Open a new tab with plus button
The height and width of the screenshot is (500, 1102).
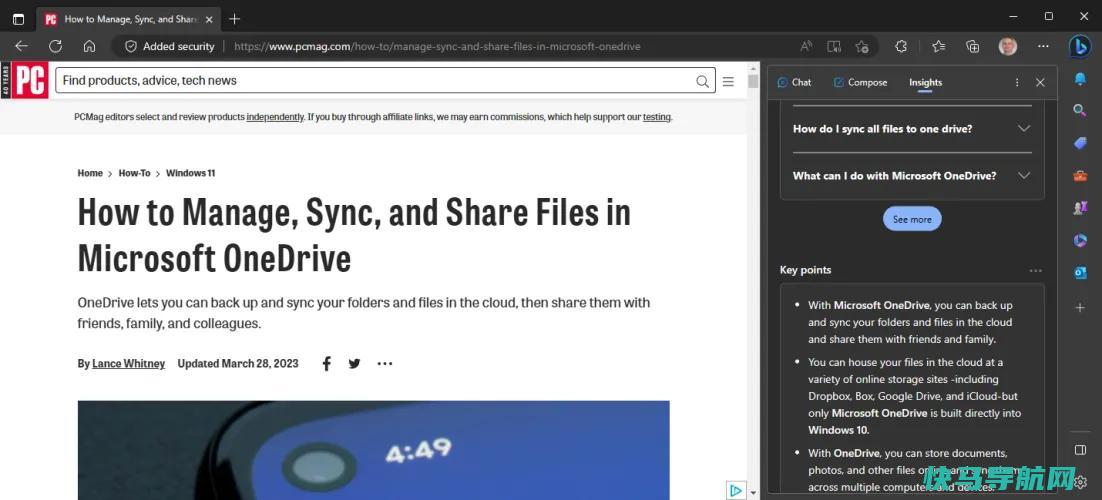point(235,19)
